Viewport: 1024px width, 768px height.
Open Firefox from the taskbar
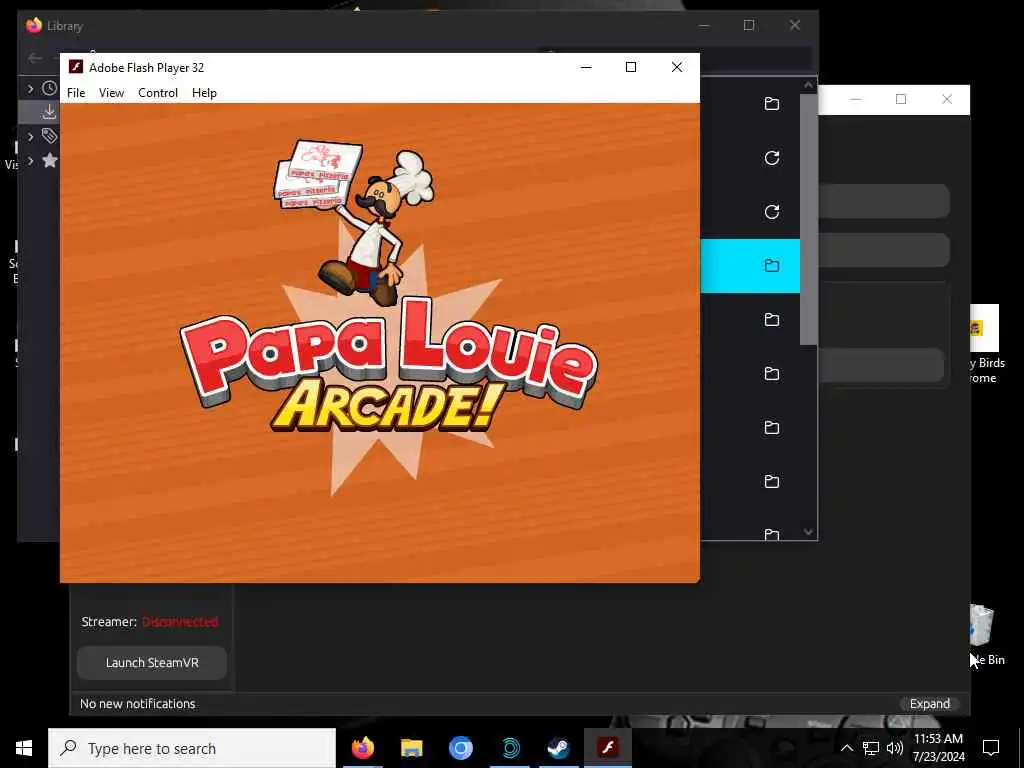(362, 748)
